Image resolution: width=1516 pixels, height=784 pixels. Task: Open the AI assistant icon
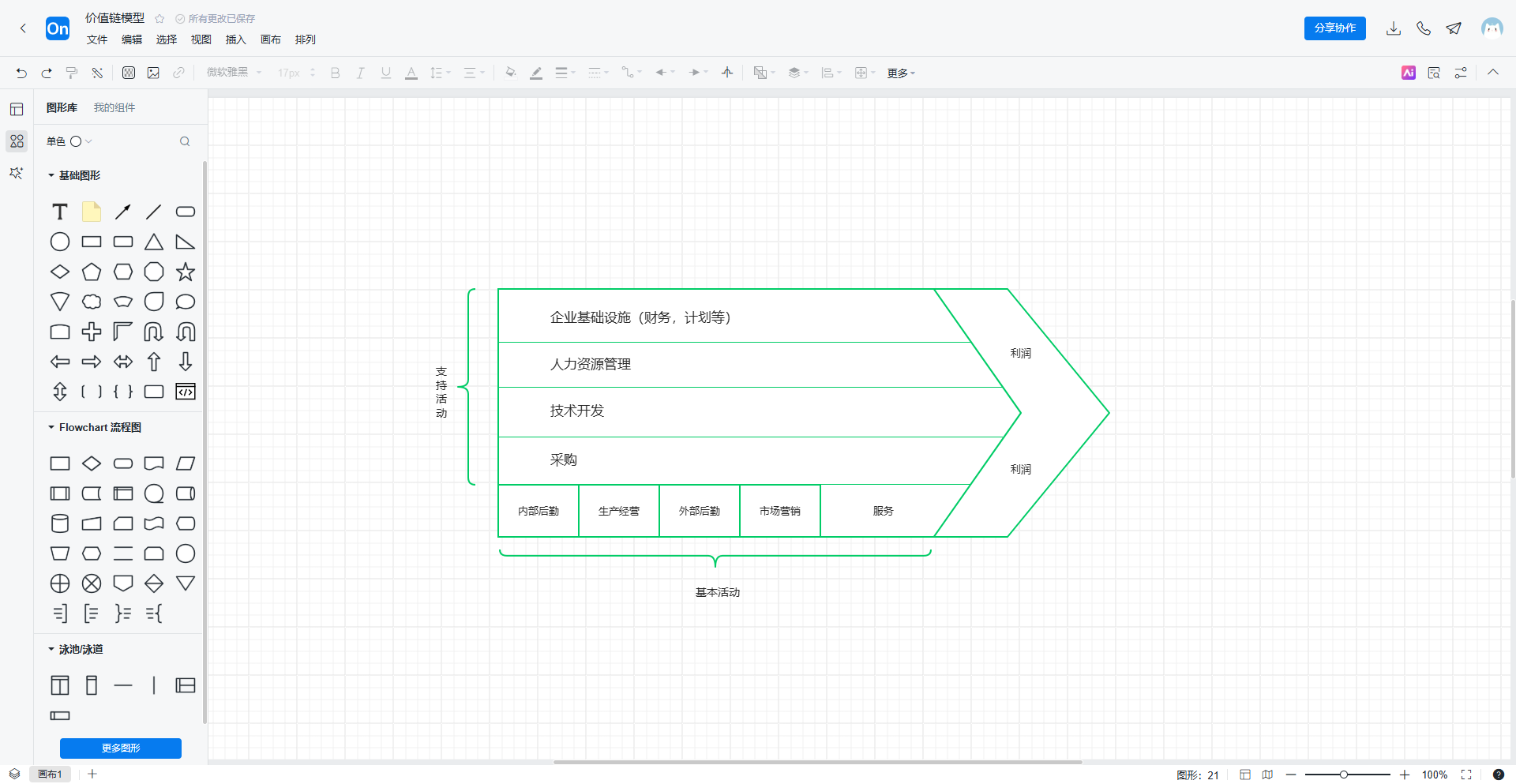point(1409,73)
